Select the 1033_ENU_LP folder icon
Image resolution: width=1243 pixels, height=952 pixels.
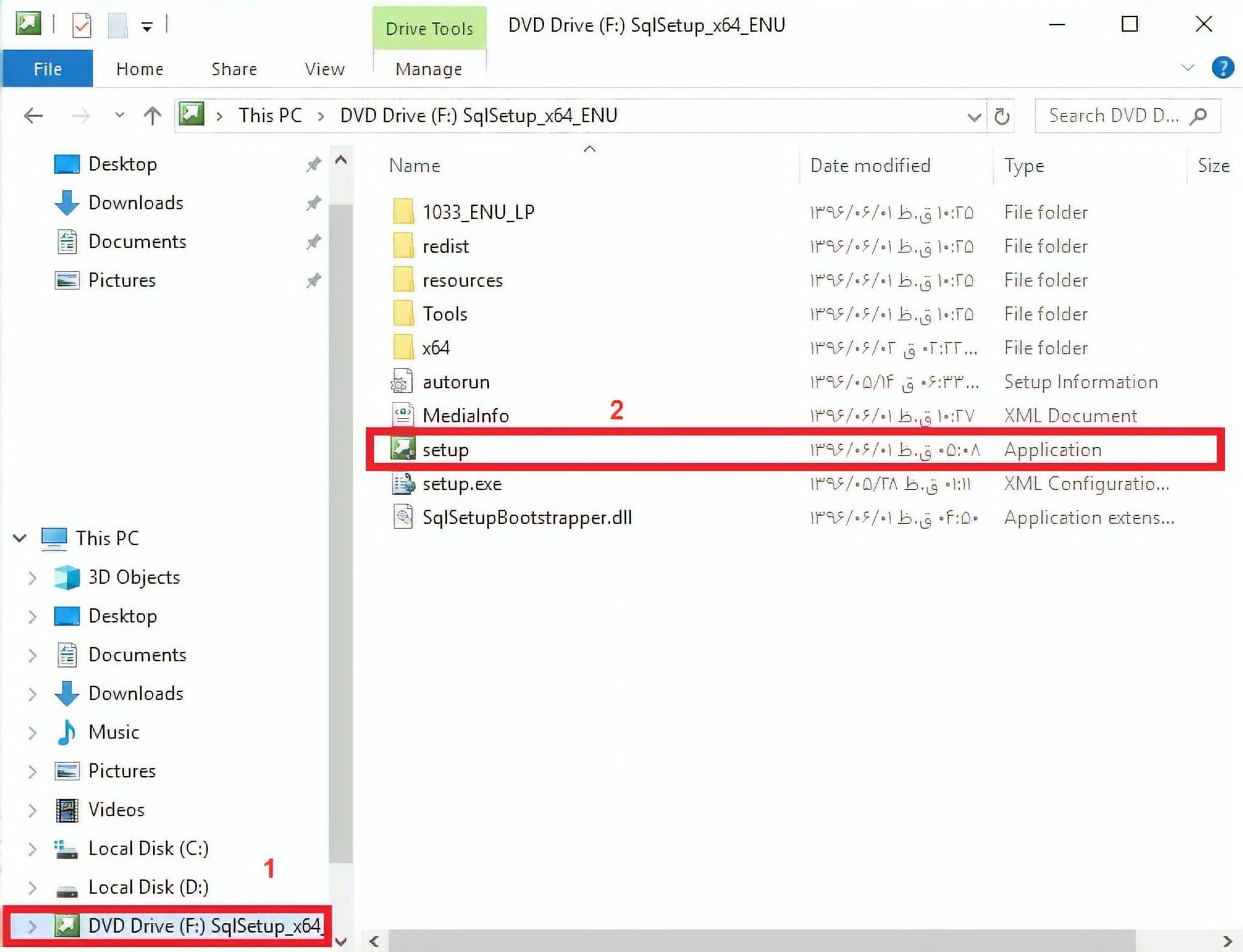pyautogui.click(x=403, y=211)
